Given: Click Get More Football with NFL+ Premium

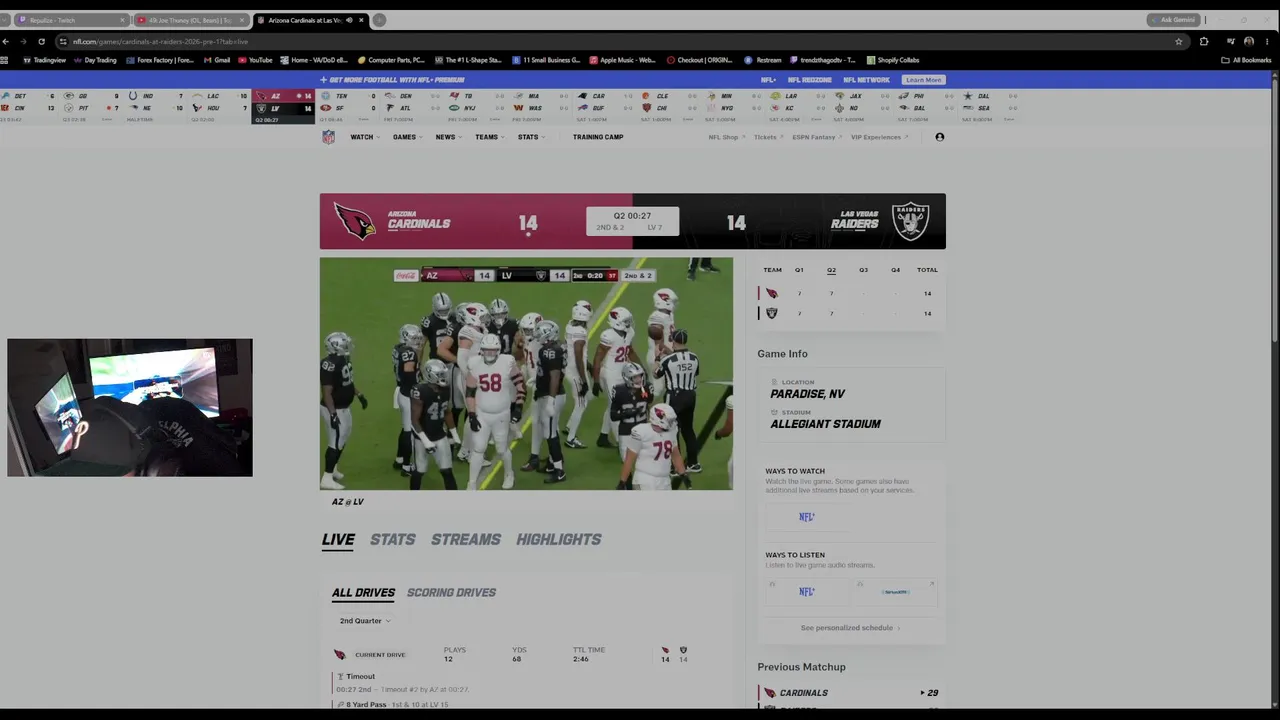Looking at the screenshot, I should click(x=392, y=80).
